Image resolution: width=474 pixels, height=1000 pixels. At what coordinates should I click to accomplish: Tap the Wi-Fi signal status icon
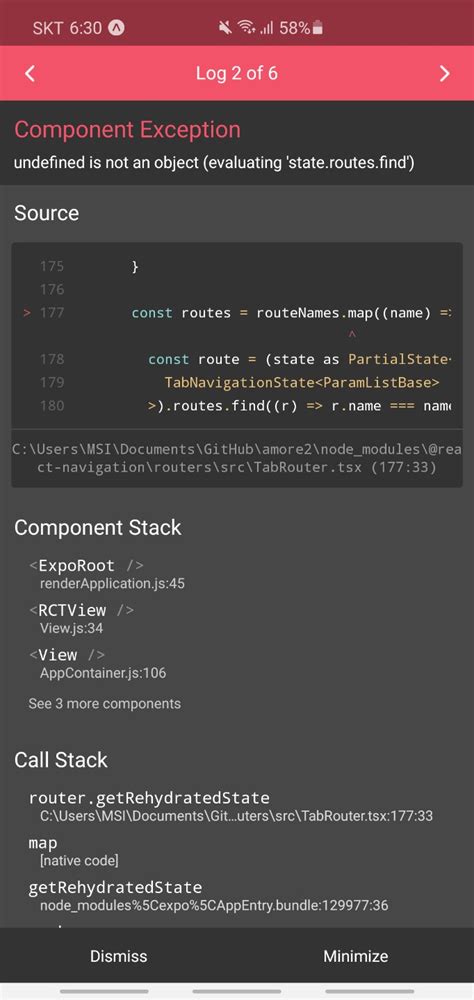(246, 27)
